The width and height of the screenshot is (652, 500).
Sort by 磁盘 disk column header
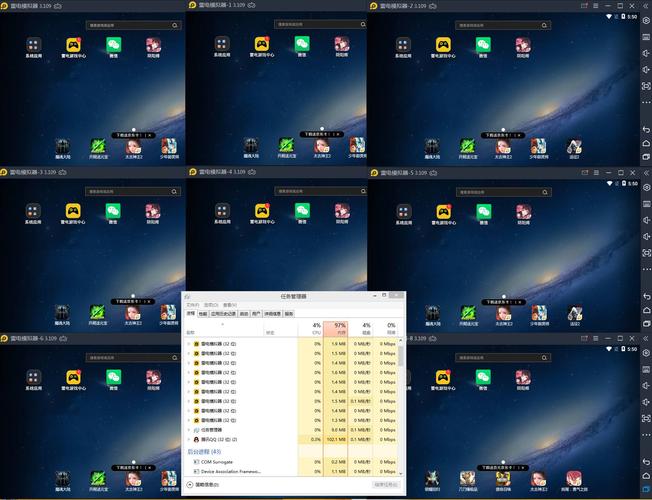point(360,329)
